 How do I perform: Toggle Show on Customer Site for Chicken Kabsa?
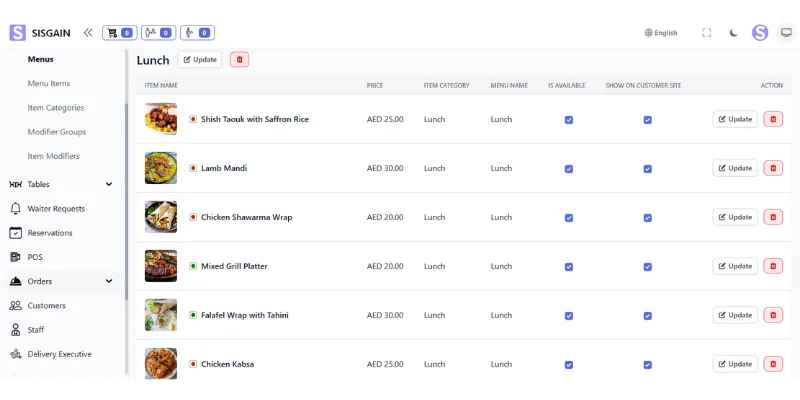tap(647, 365)
